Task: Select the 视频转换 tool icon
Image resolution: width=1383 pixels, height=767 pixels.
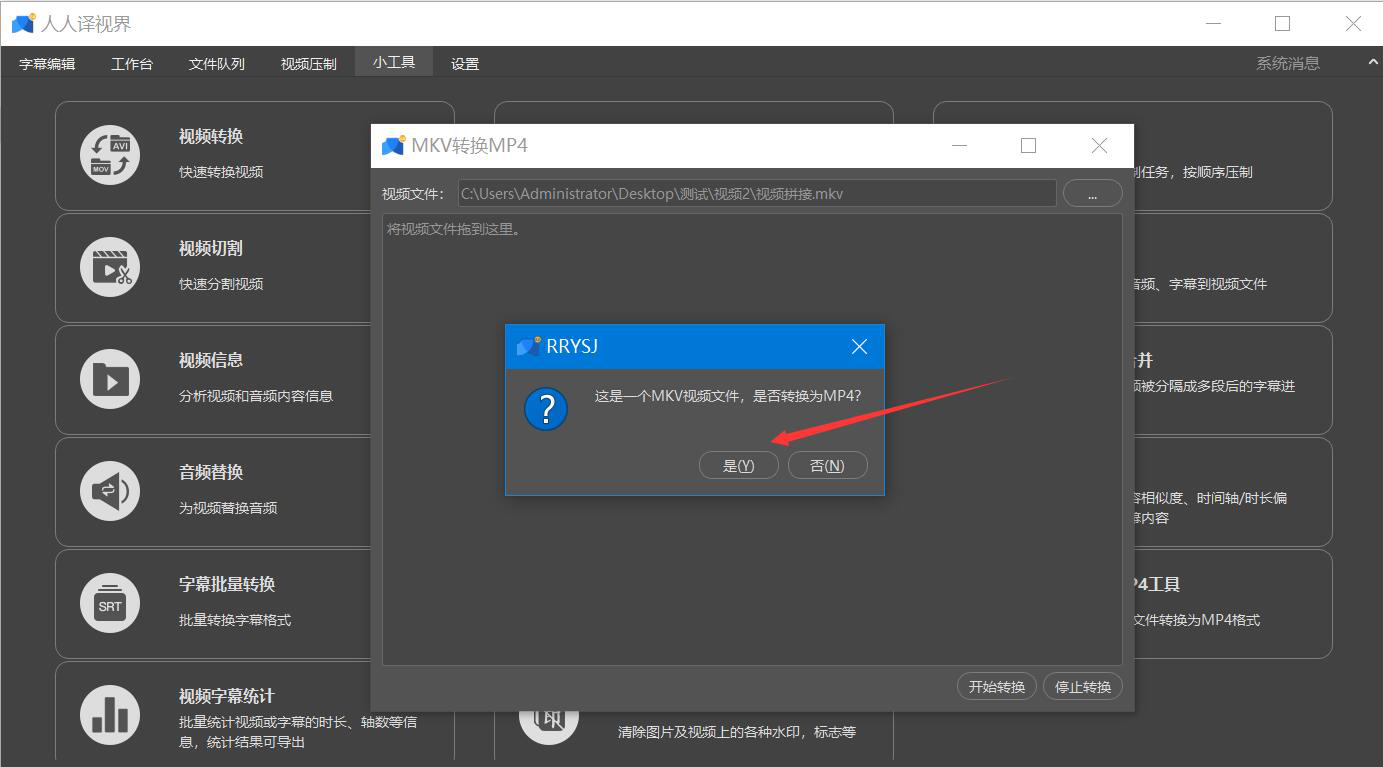Action: pyautogui.click(x=110, y=154)
